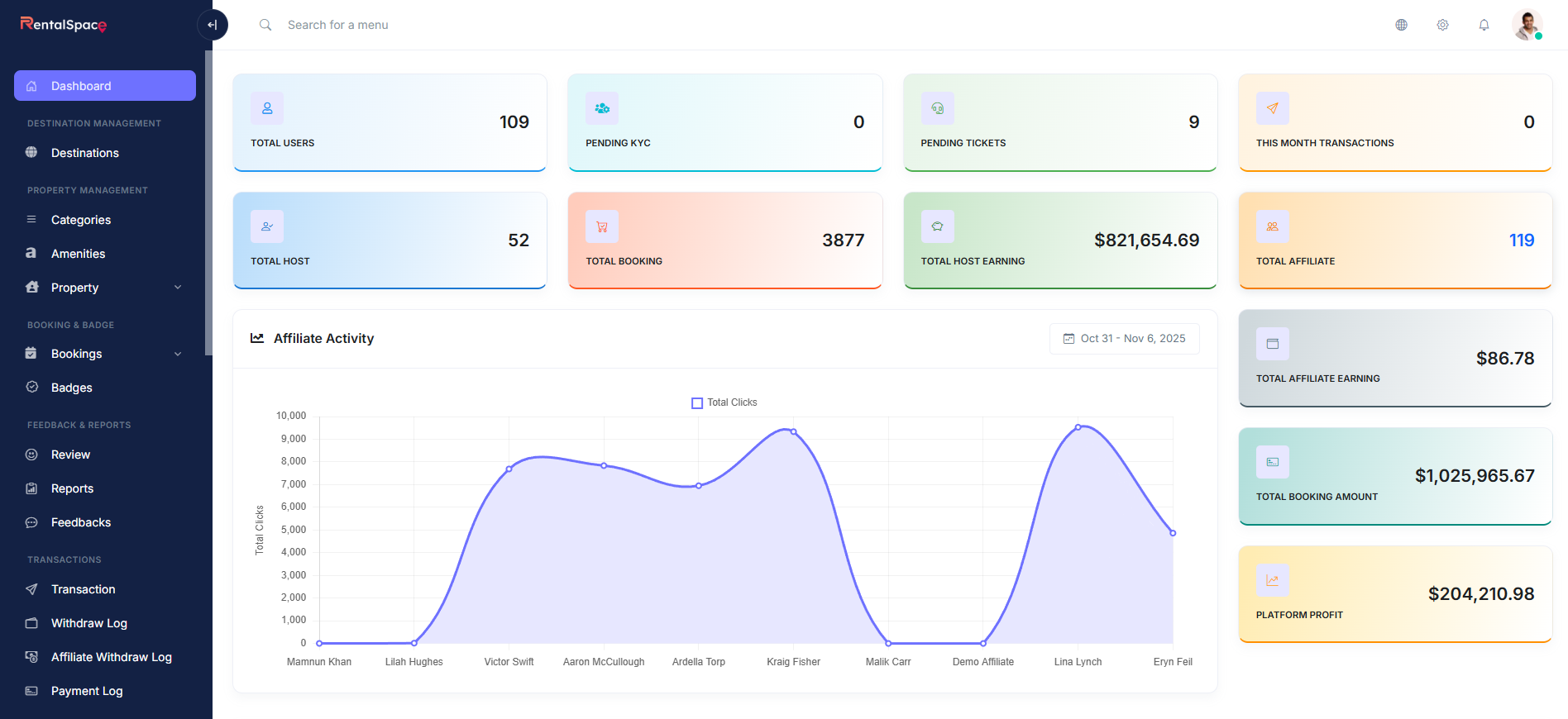Click the globe language icon in header
Viewport: 1568px width, 719px height.
[x=1401, y=25]
